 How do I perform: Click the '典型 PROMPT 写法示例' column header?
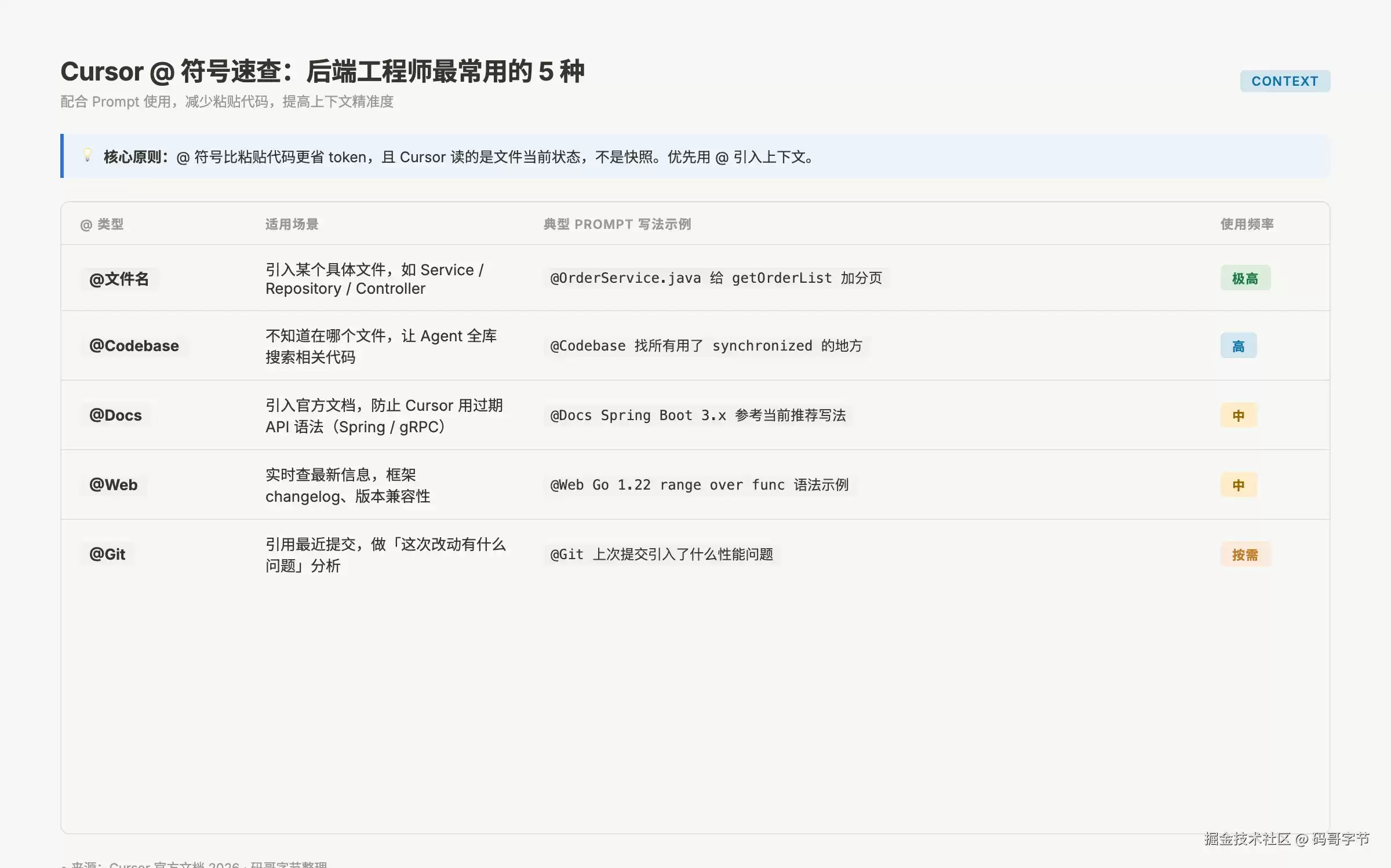click(x=617, y=224)
